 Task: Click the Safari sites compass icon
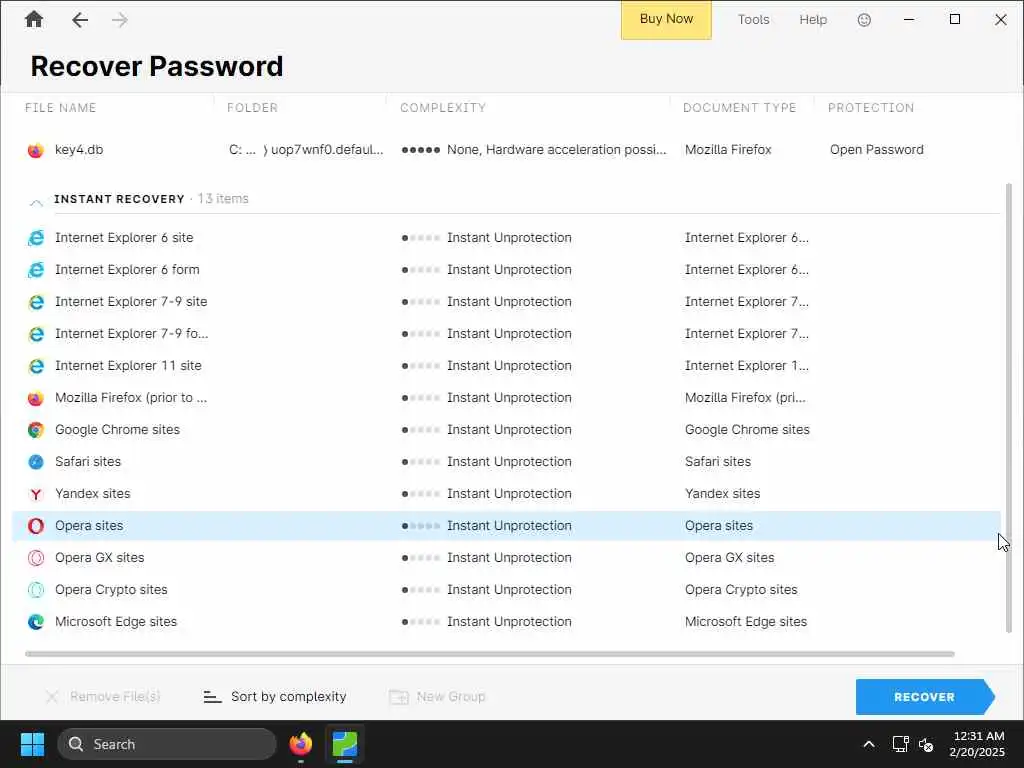coord(36,462)
